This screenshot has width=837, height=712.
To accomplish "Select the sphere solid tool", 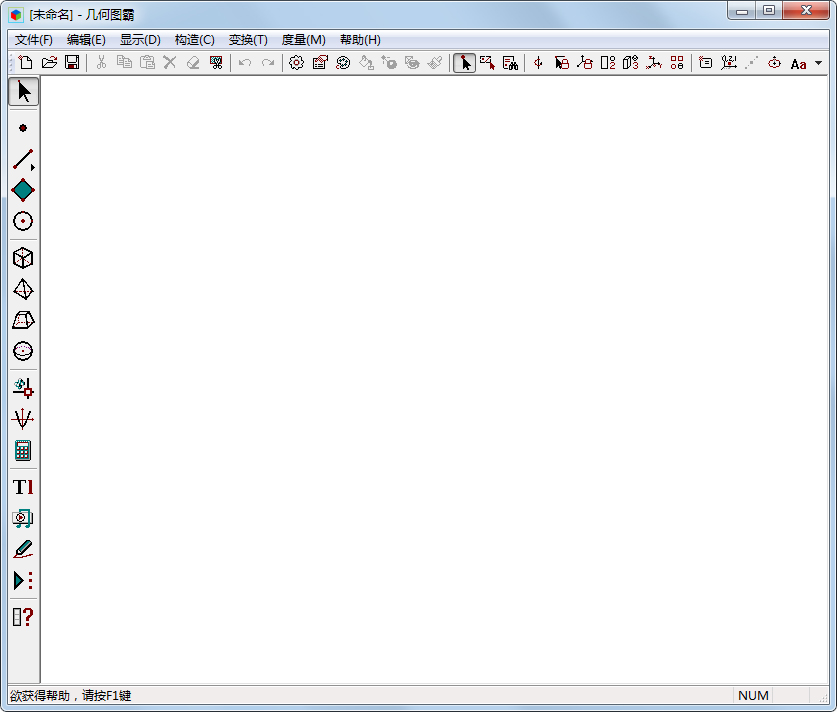I will tap(23, 351).
